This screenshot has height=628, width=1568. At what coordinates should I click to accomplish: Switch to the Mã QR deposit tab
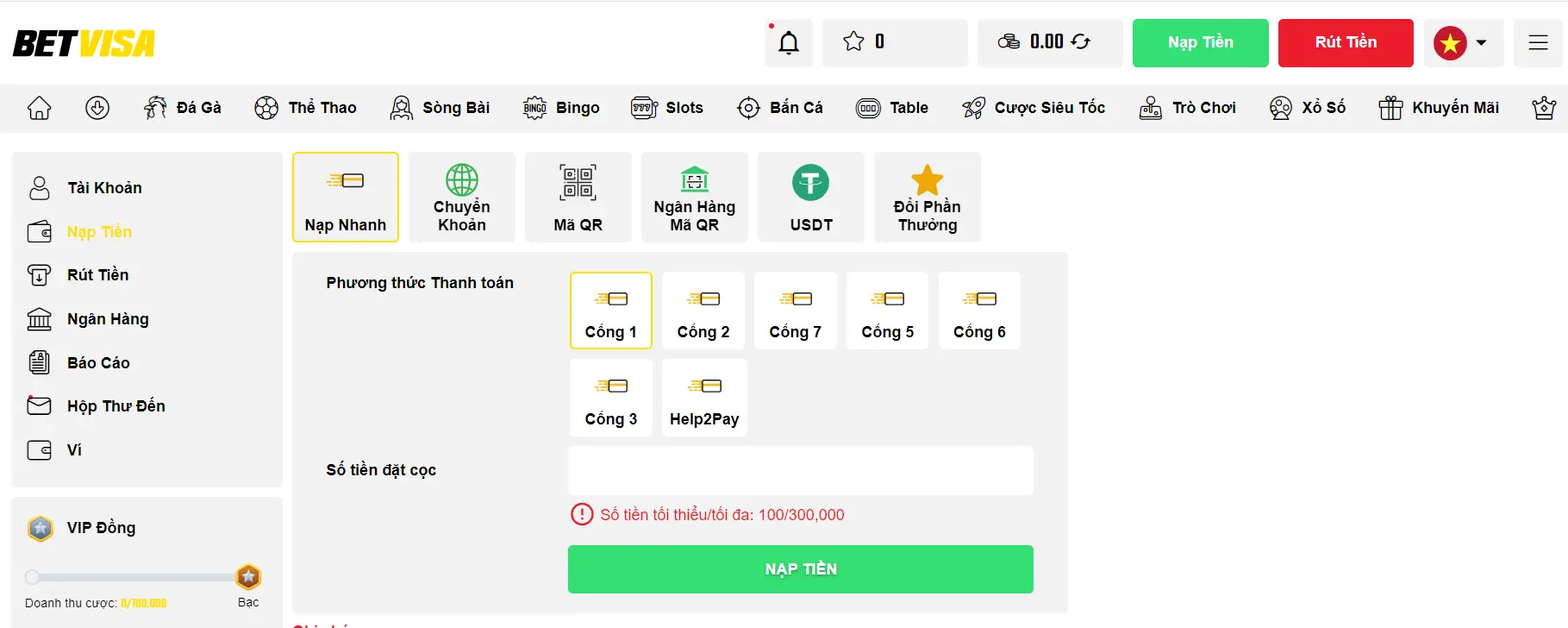coord(578,197)
